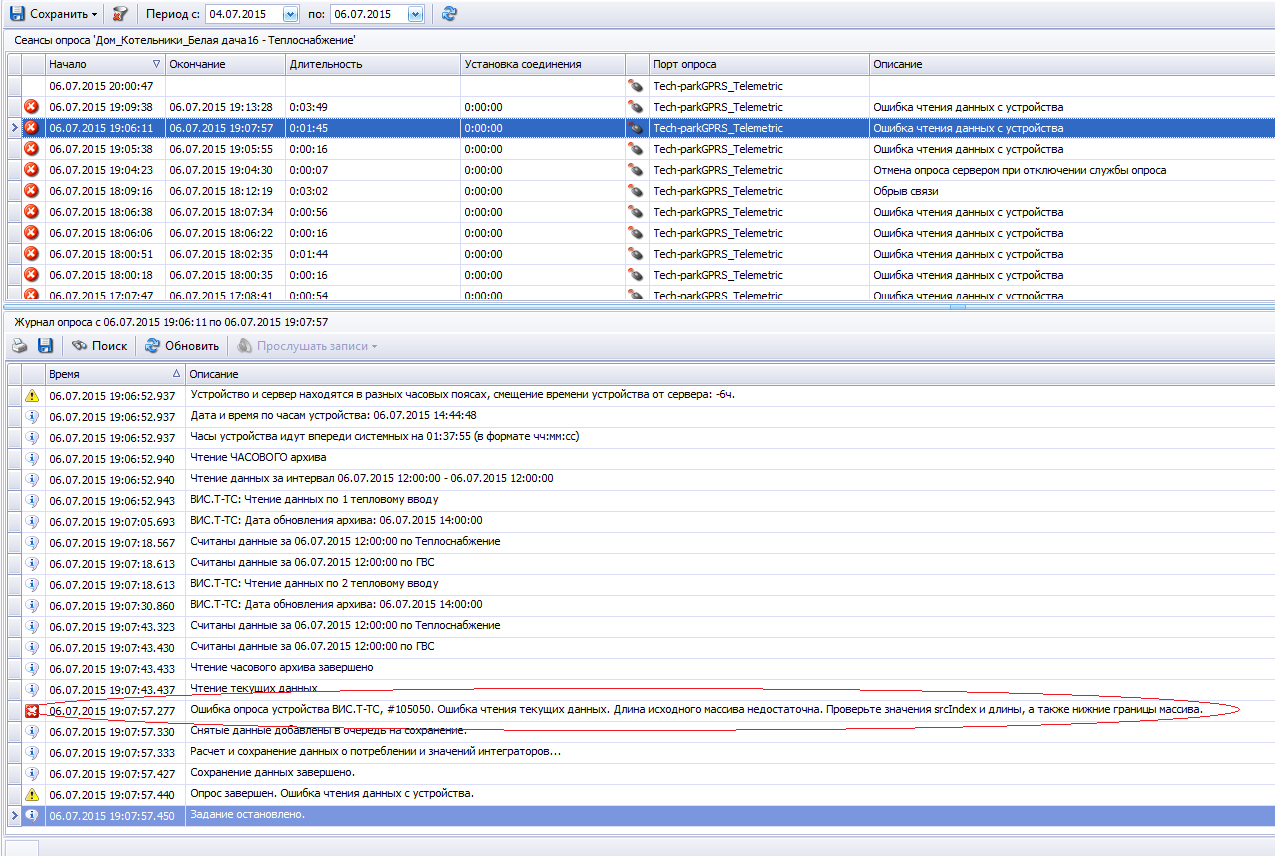
Task: Click error icon of session started 18:06:06
Action: [x=31, y=233]
